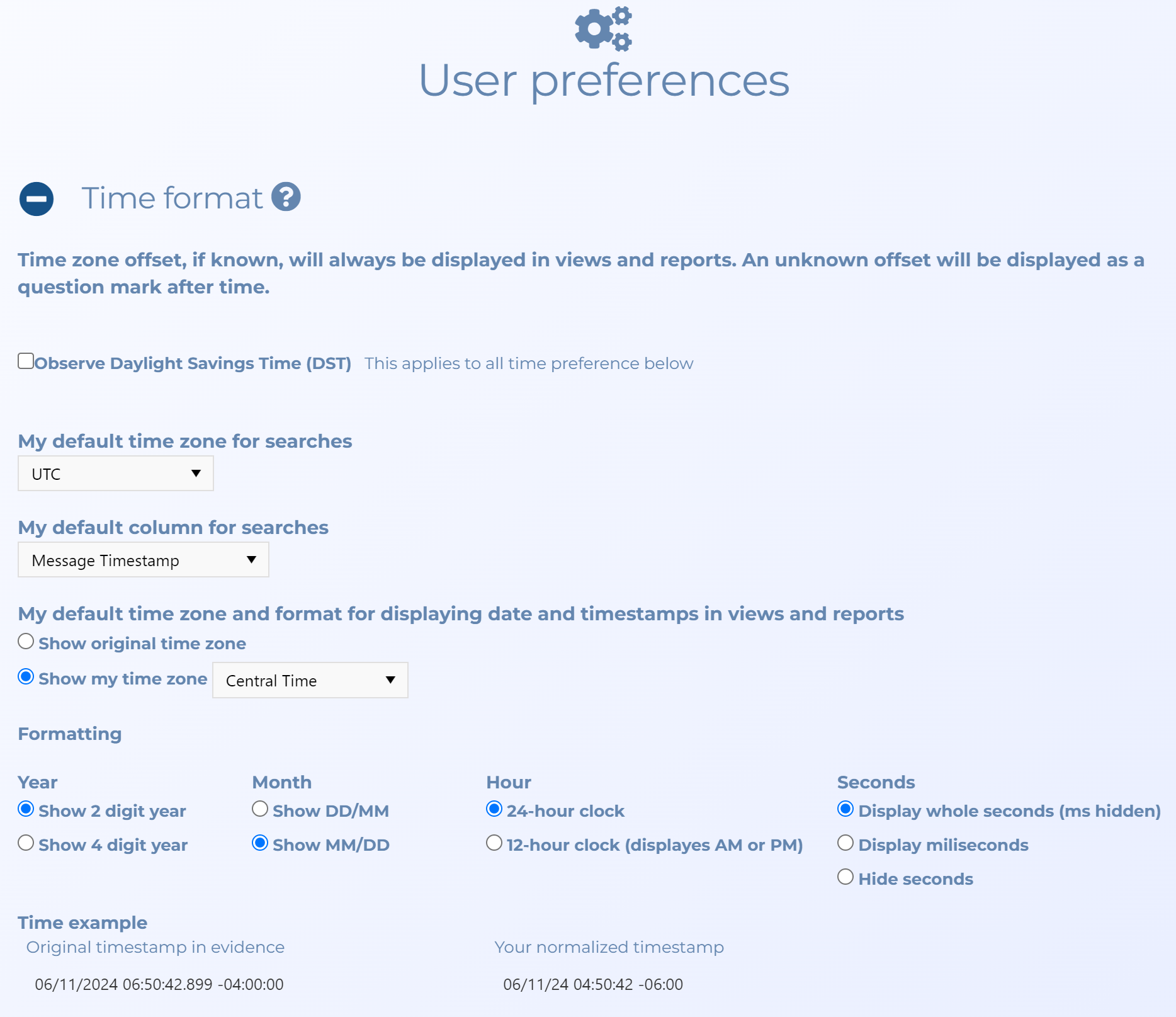Click the User preferences heading
1176x1017 pixels.
[x=604, y=81]
